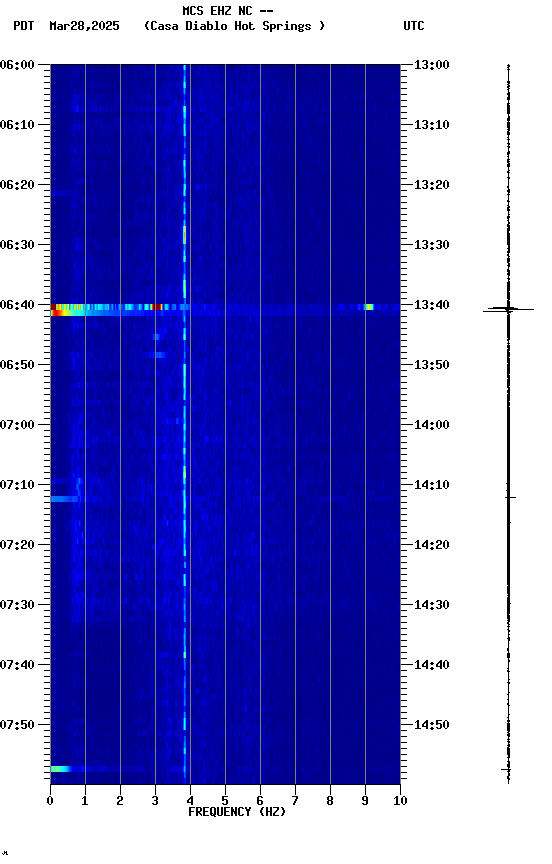Click the '07:50' PDT time label
The width and height of the screenshot is (552, 864).
tap(17, 725)
